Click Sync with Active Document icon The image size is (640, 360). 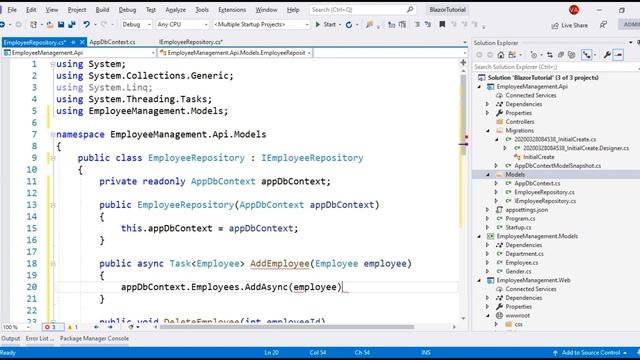click(x=550, y=55)
